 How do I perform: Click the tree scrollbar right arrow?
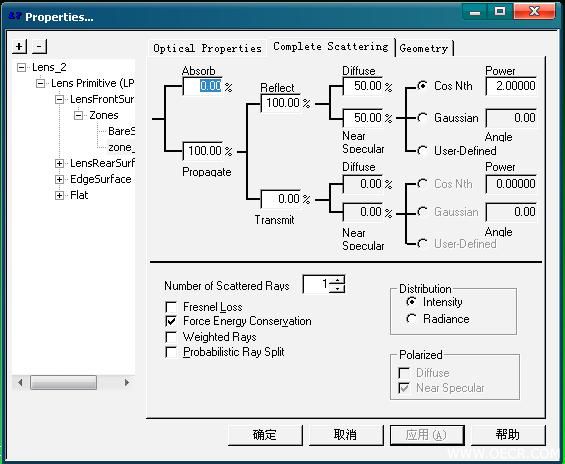tap(127, 382)
